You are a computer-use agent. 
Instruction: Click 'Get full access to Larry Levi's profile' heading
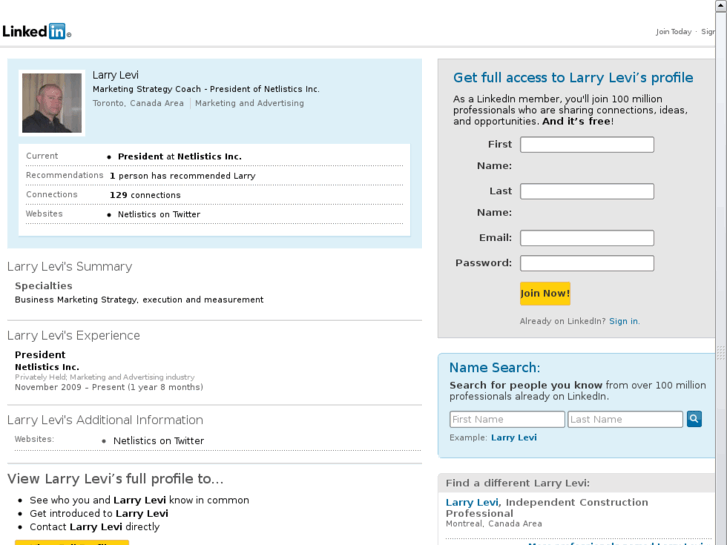[x=573, y=77]
